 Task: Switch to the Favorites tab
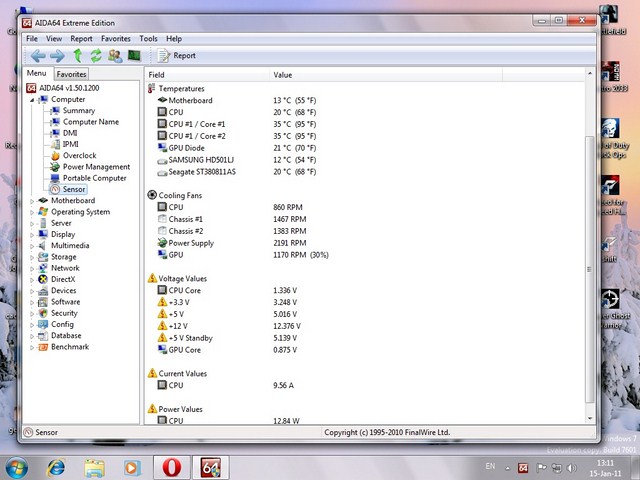point(71,74)
